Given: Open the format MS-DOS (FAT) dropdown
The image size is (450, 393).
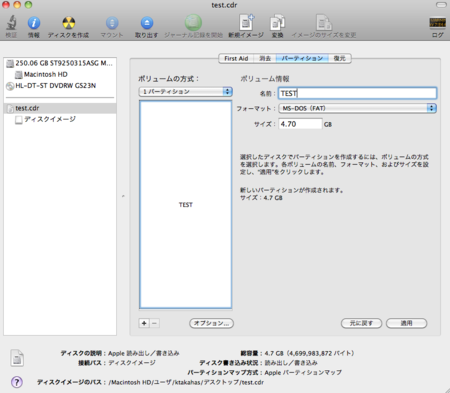Looking at the screenshot, I should click(358, 108).
